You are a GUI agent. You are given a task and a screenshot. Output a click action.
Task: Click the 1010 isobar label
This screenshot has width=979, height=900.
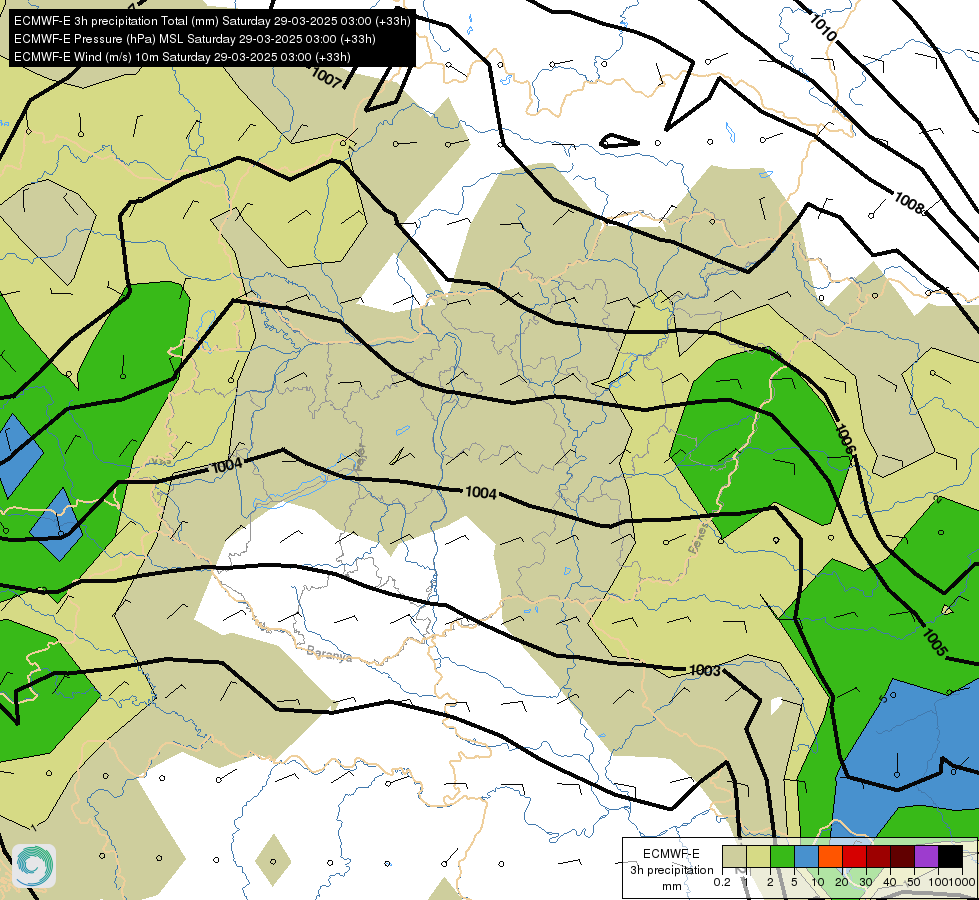(822, 27)
